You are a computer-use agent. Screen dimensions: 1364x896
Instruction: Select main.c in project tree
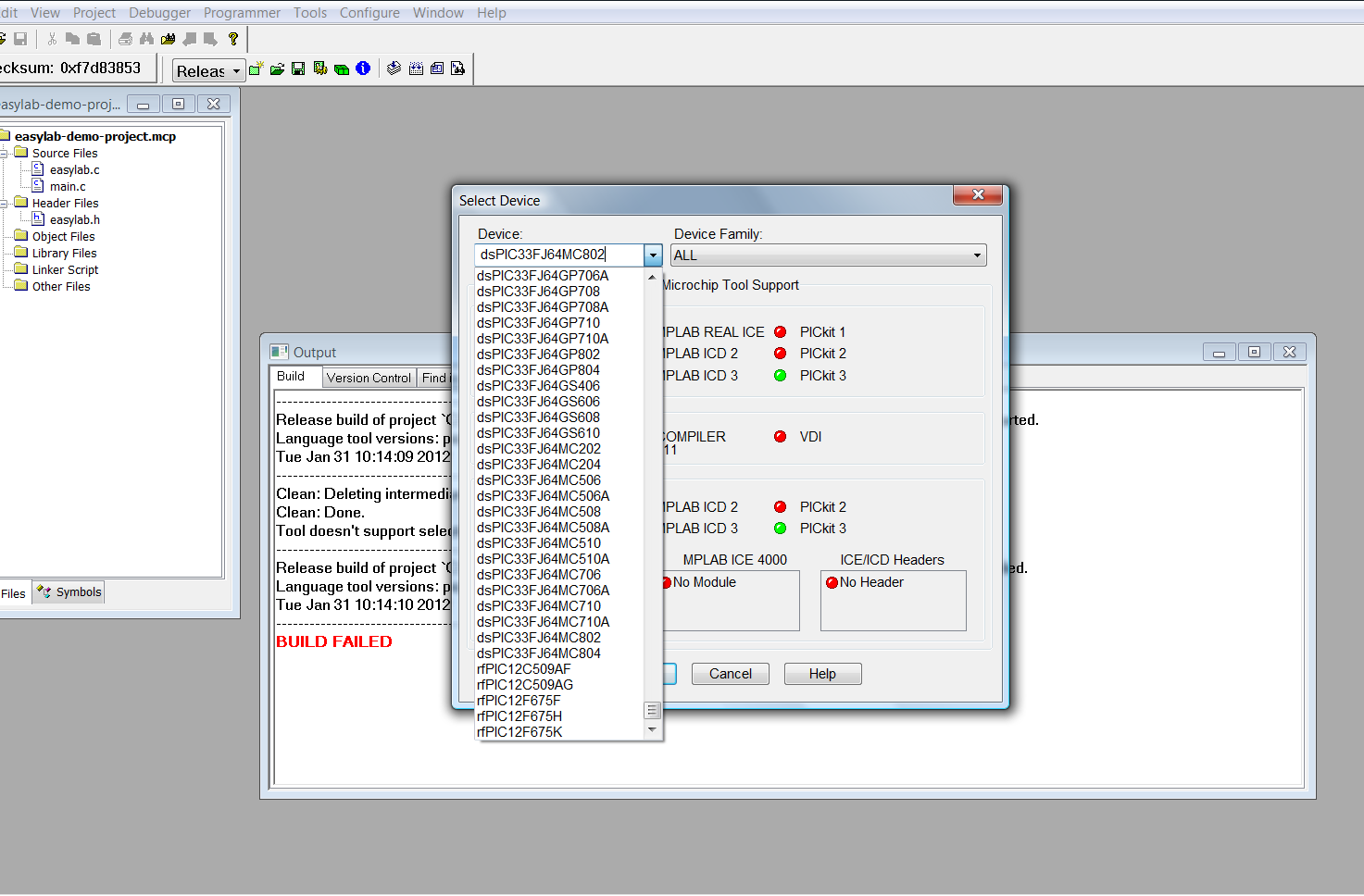point(68,187)
